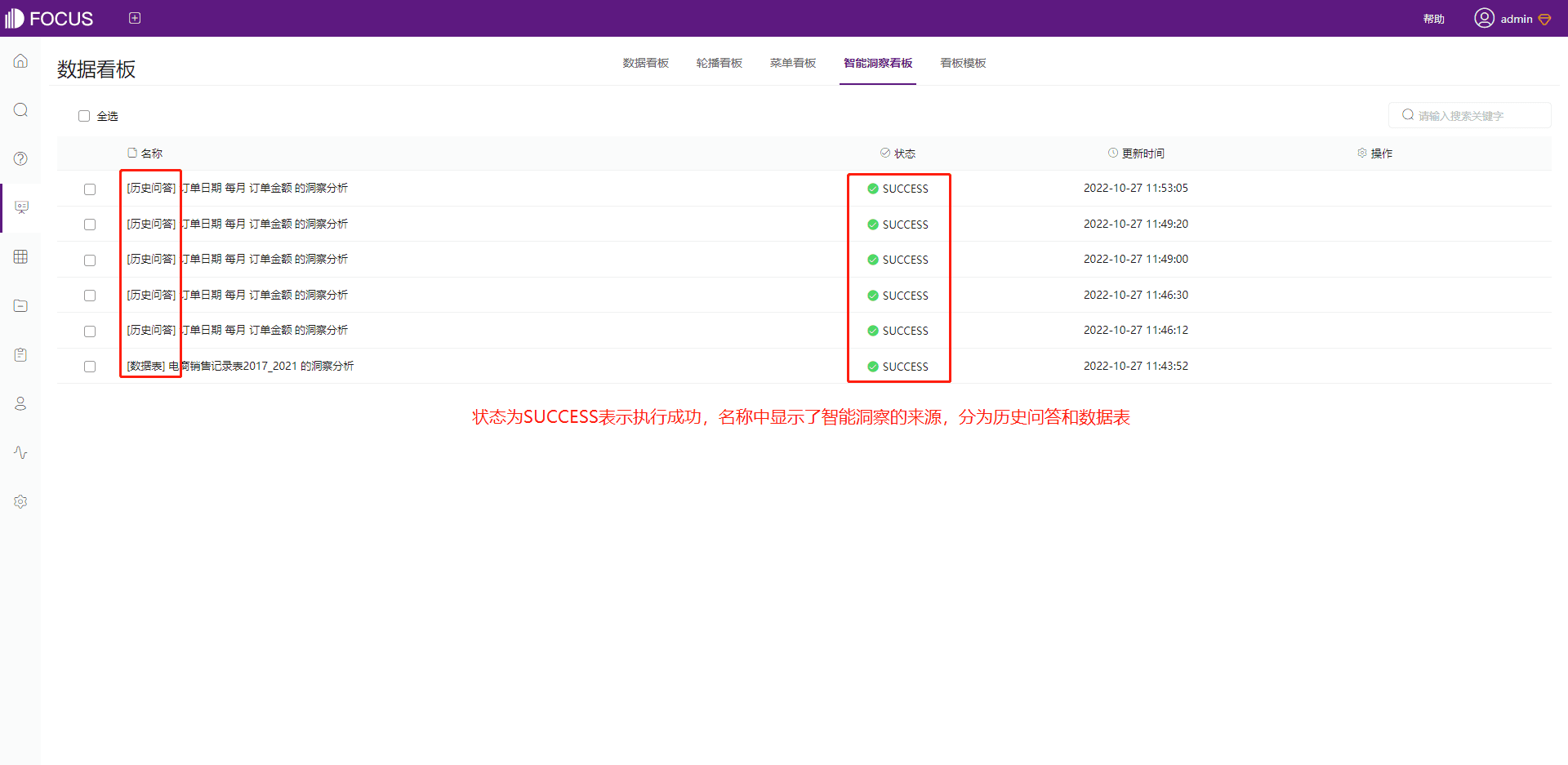This screenshot has width=1568, height=765.
Task: Check the 电商销售记录表2017_2021 row checkbox
Action: coord(90,367)
